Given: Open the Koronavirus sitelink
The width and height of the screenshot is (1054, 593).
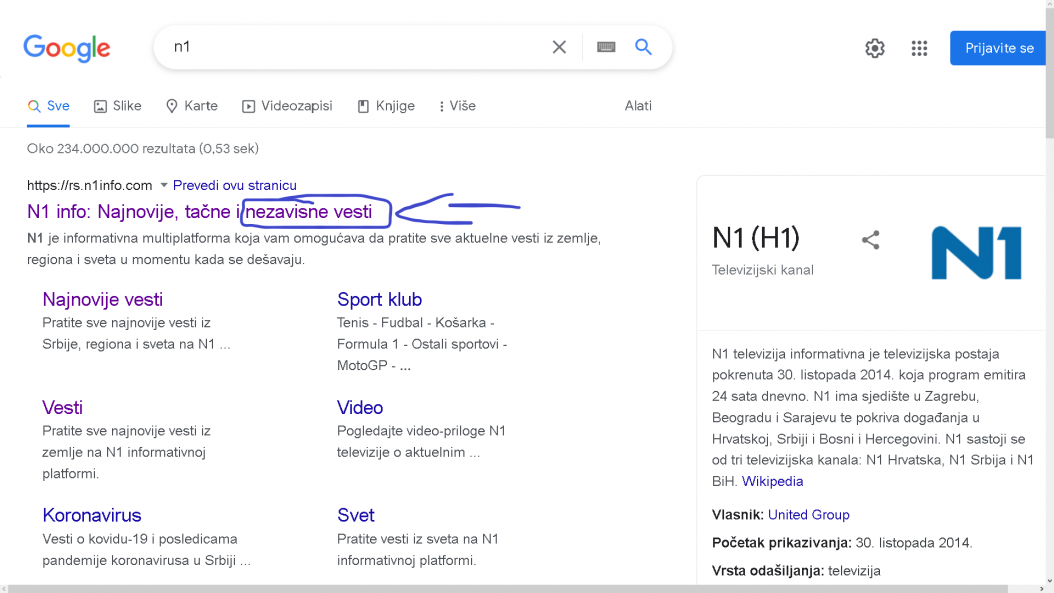Looking at the screenshot, I should coord(92,515).
